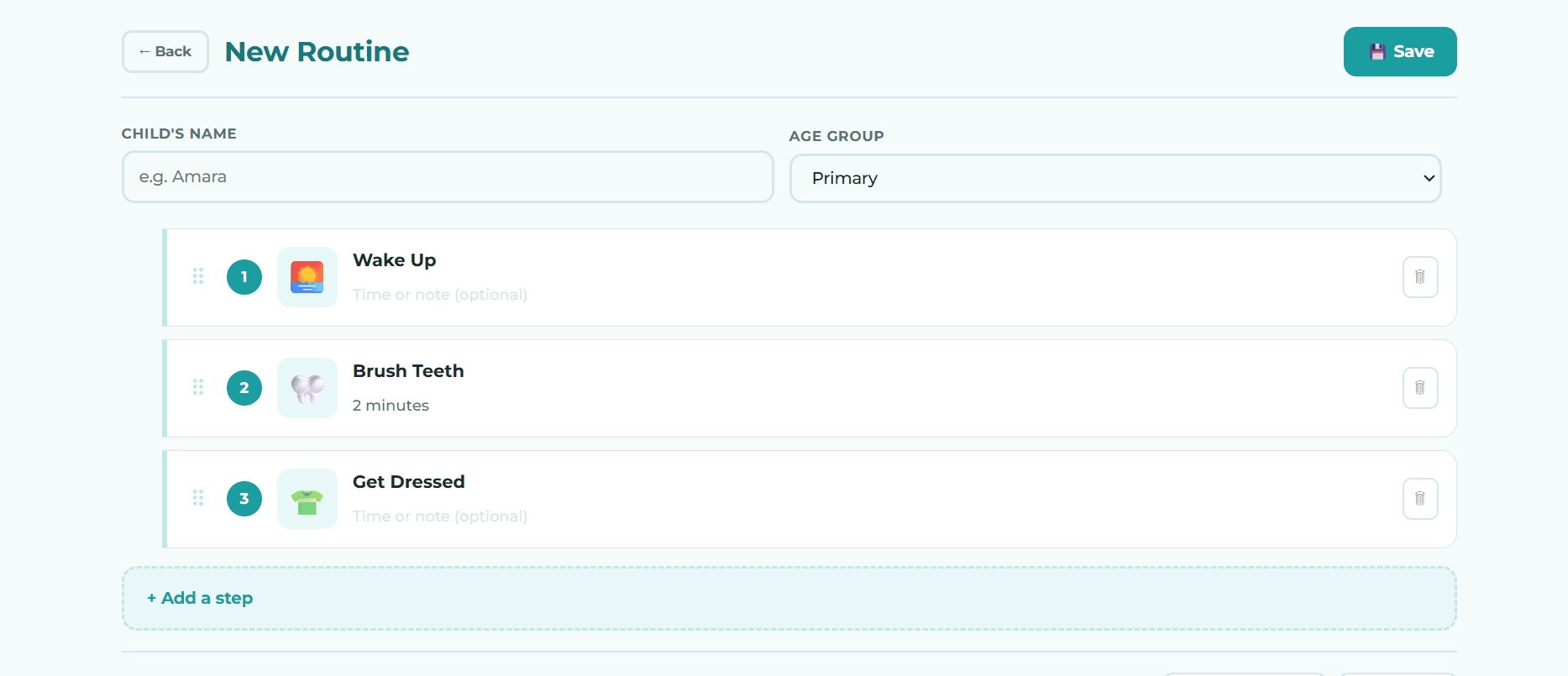Image resolution: width=1568 pixels, height=676 pixels.
Task: Click the tooth icon for Brush Teeth
Action: click(x=307, y=388)
